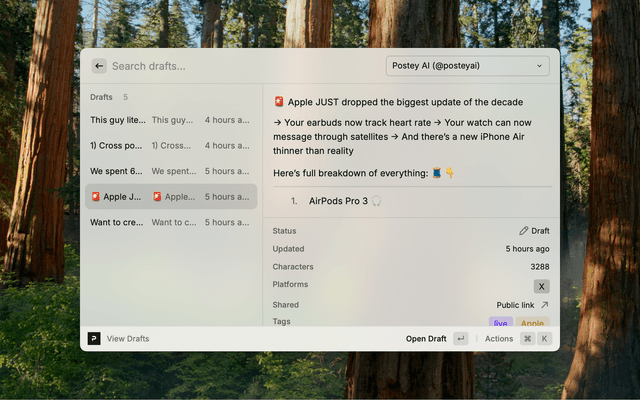Open the Public link

tap(515, 305)
